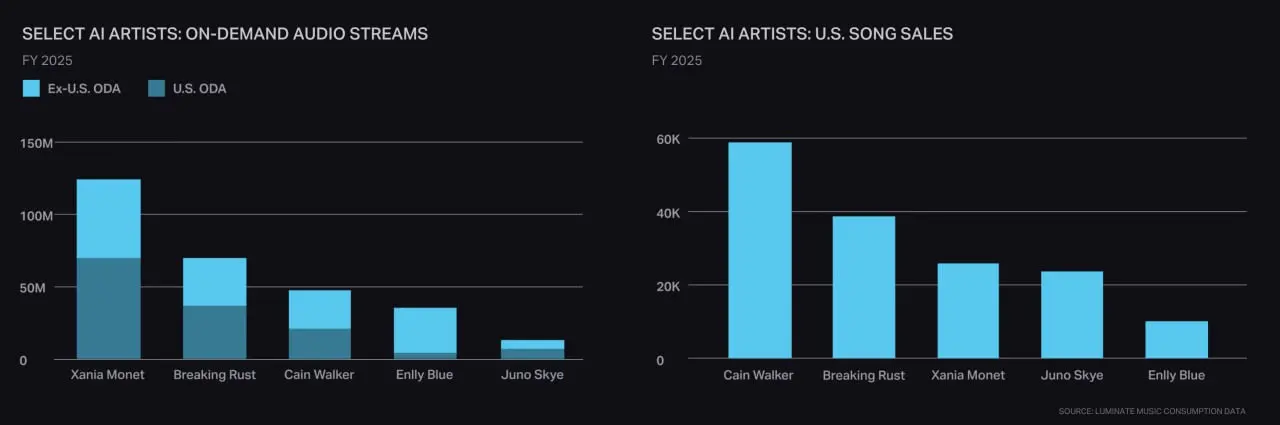Image resolution: width=1280 pixels, height=425 pixels.
Task: Click the Ex-U.S. ODA legend color swatch
Action: (x=30, y=88)
